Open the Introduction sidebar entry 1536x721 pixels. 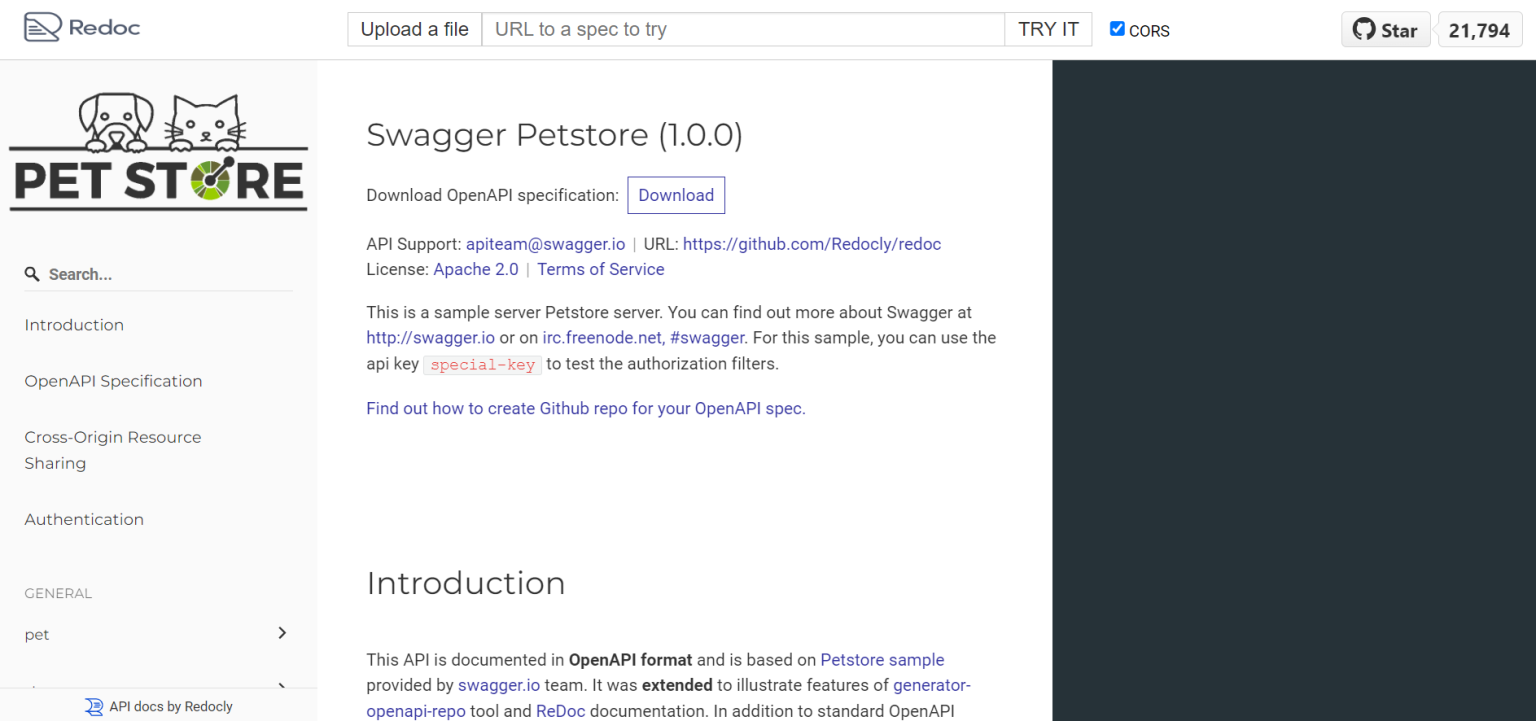[74, 324]
